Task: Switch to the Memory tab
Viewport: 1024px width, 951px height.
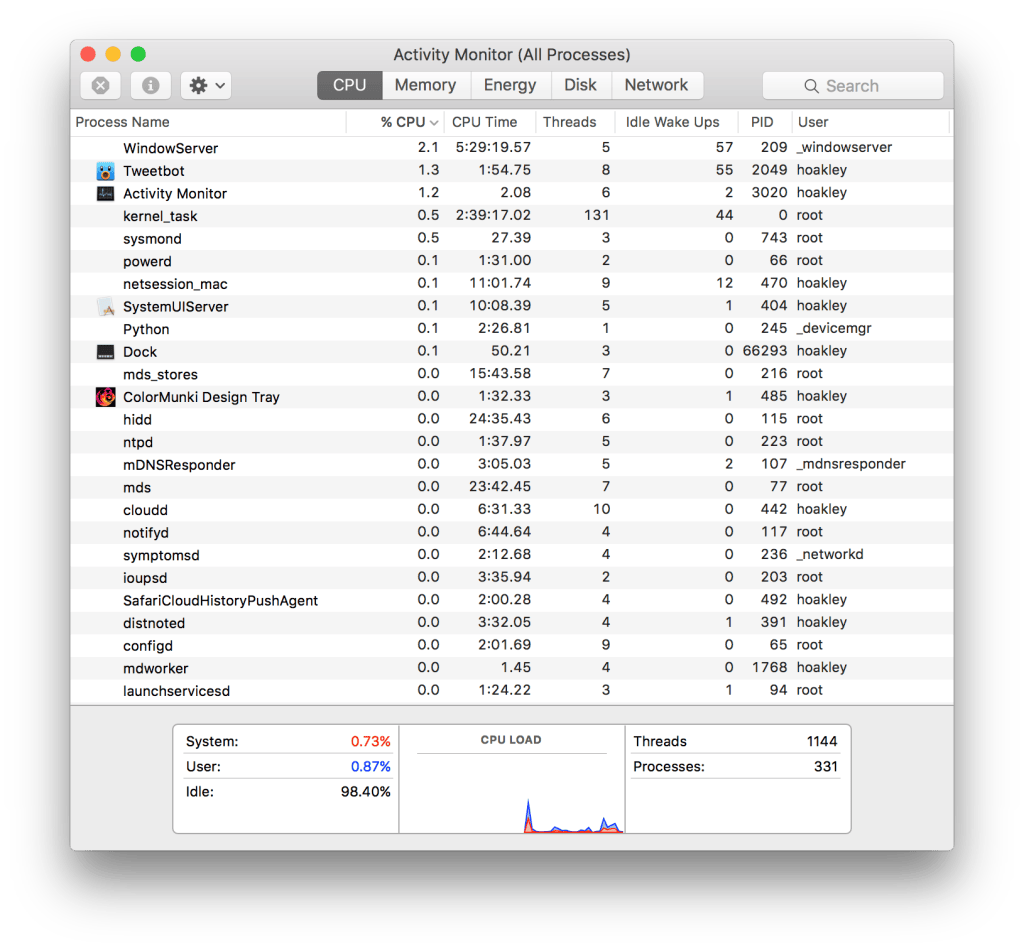Action: (425, 86)
